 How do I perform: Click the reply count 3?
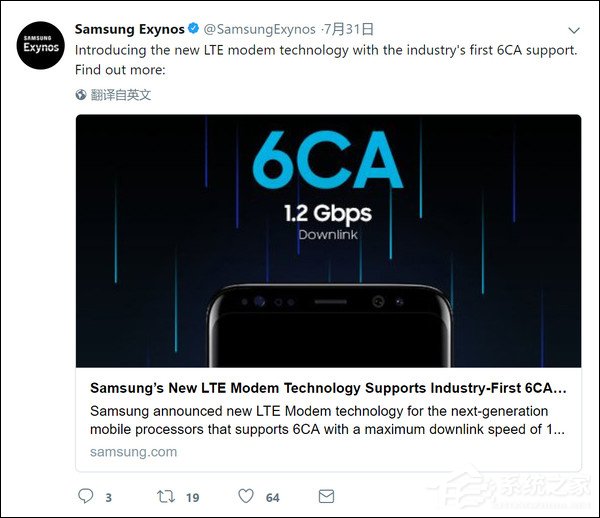pos(108,497)
